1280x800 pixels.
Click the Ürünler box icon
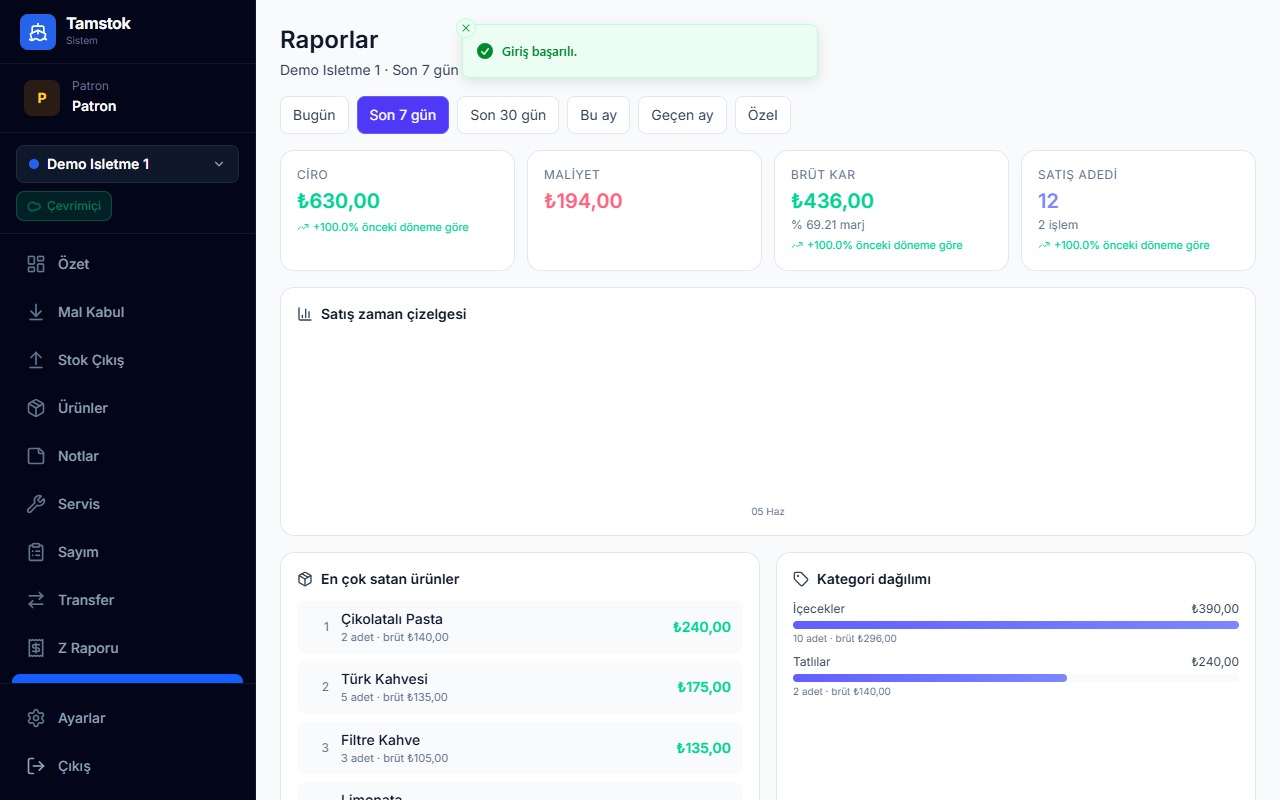[36, 408]
